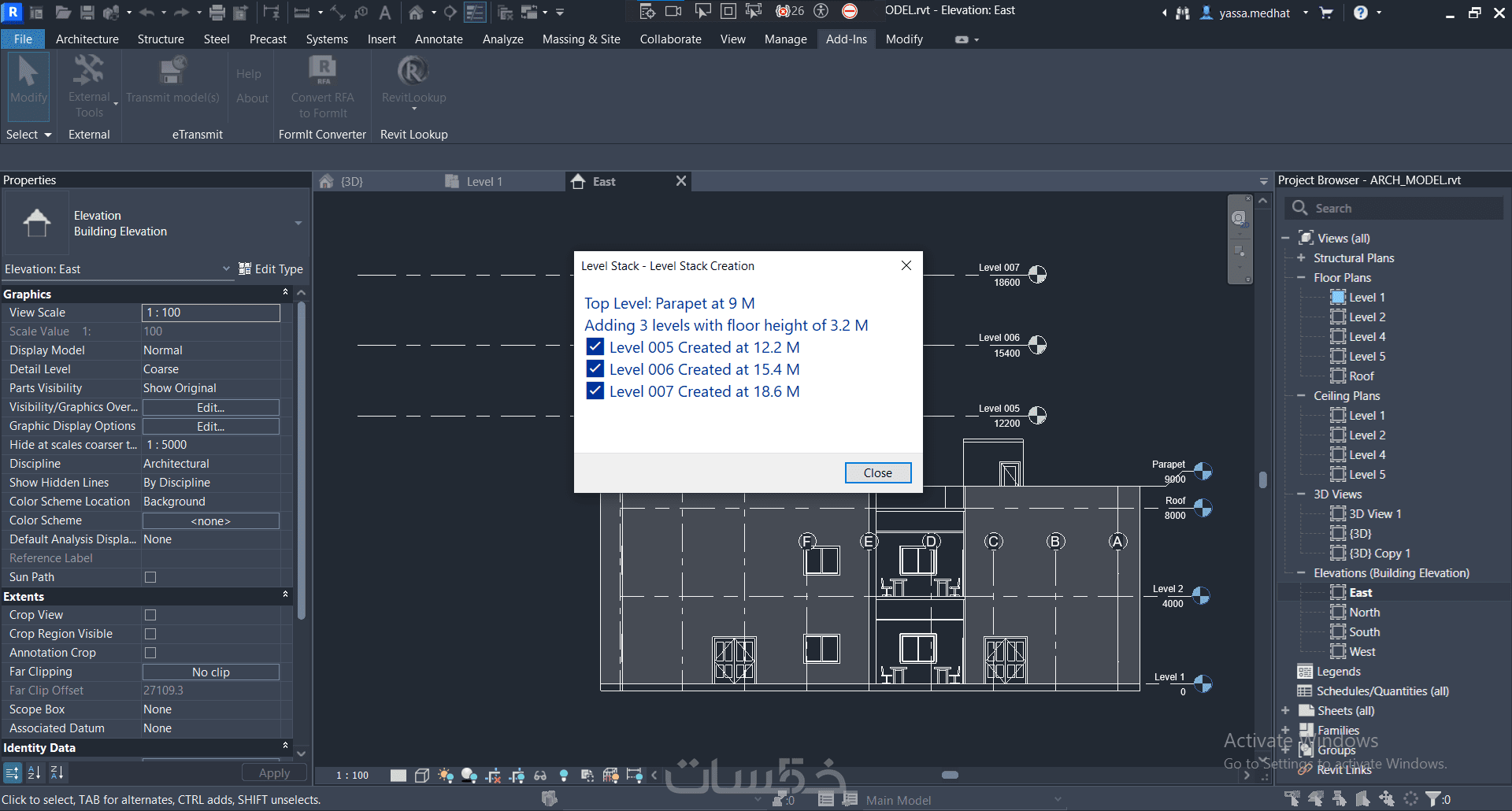
Task: Click the Thin Lines icon in toolbar
Action: pyautogui.click(x=475, y=12)
